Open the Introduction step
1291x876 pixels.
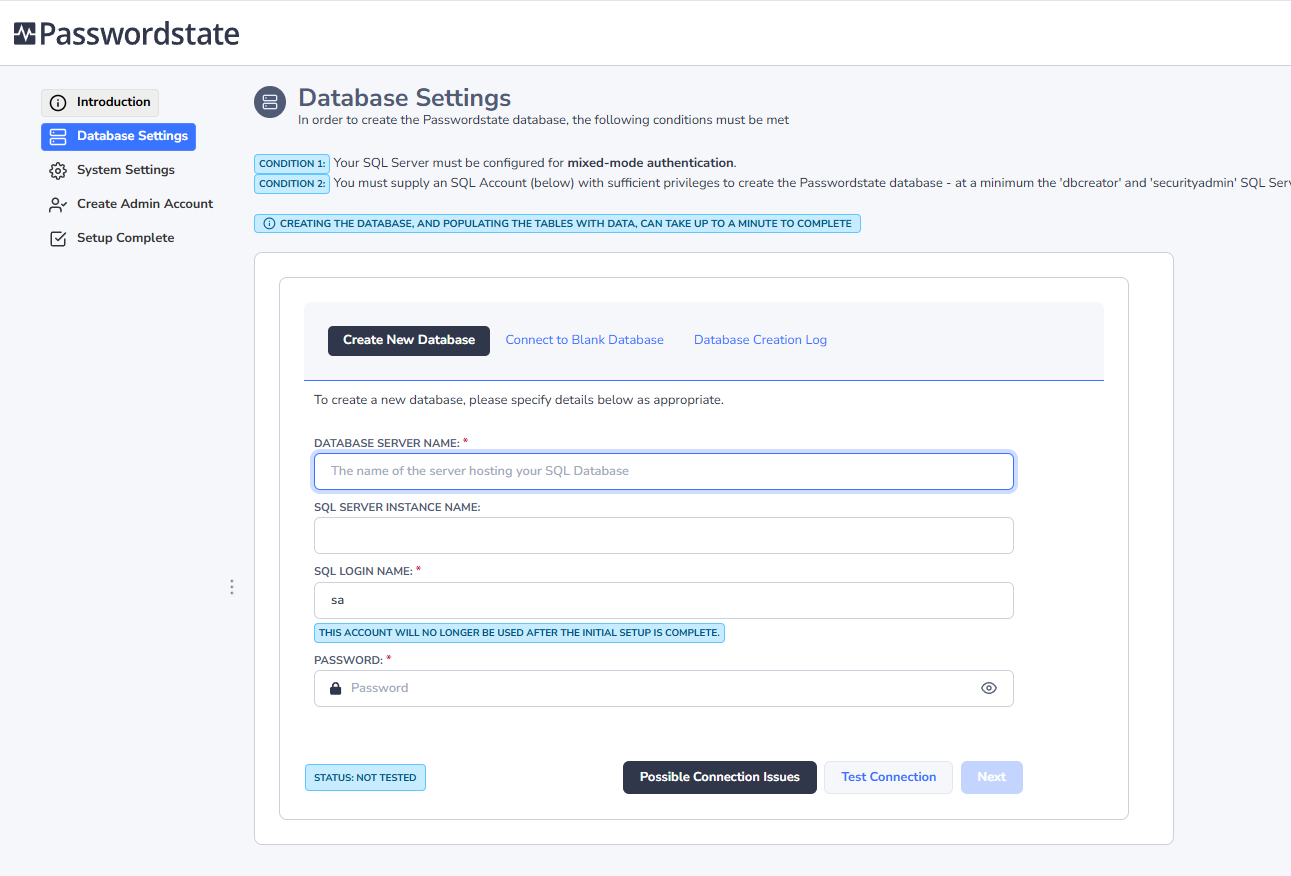100,102
